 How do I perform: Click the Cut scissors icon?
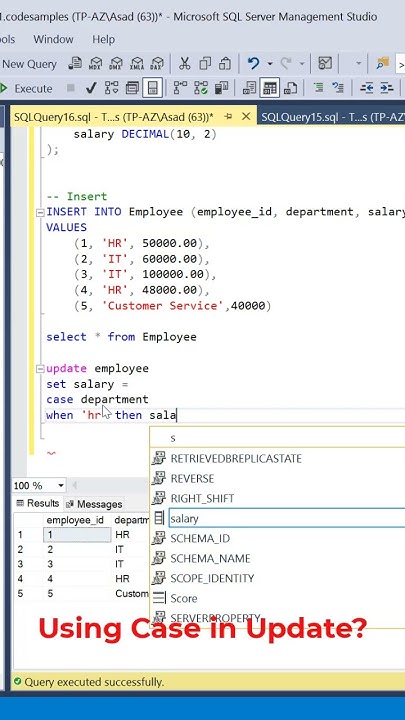[185, 63]
